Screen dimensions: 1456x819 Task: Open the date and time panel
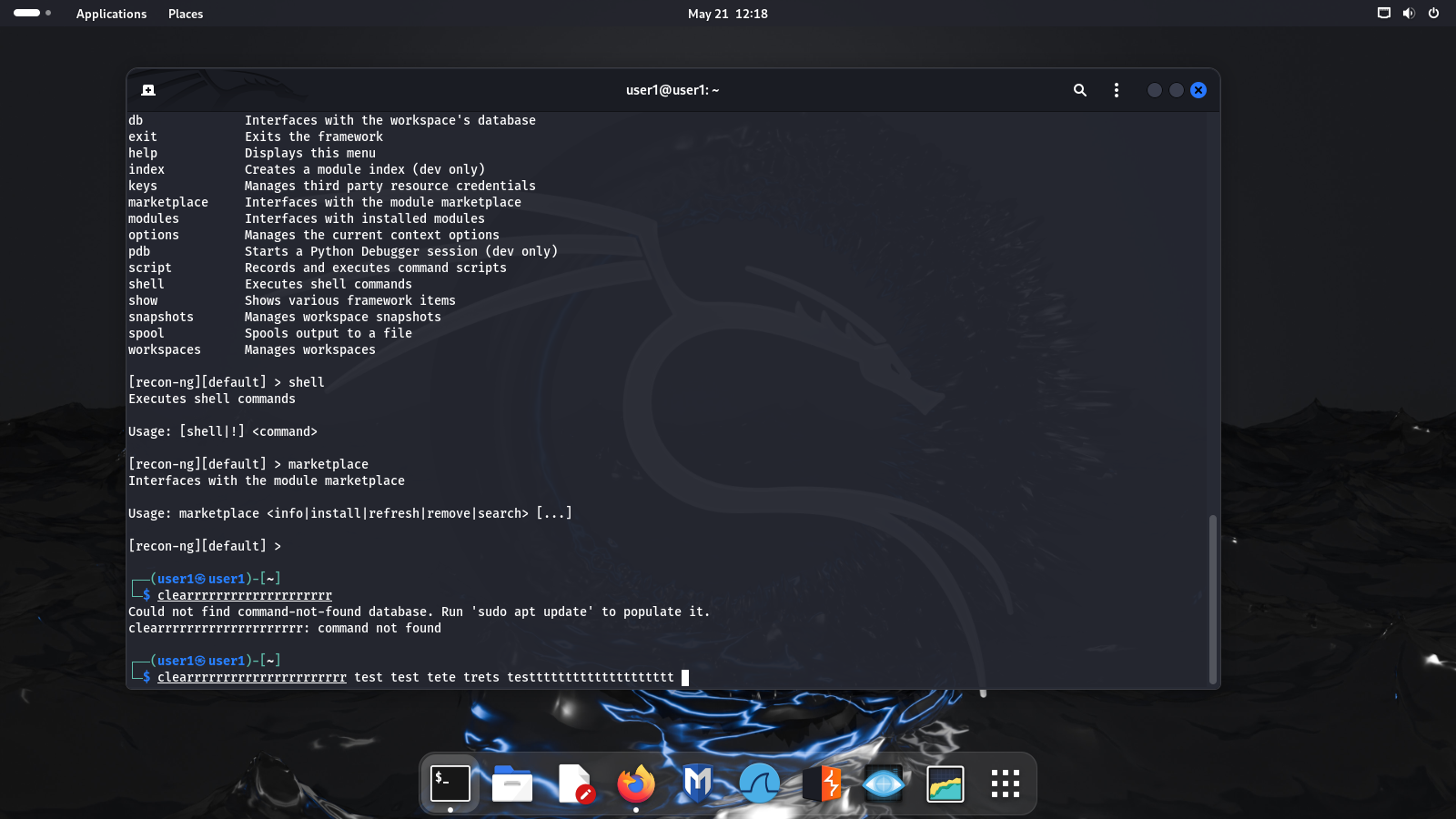point(727,14)
